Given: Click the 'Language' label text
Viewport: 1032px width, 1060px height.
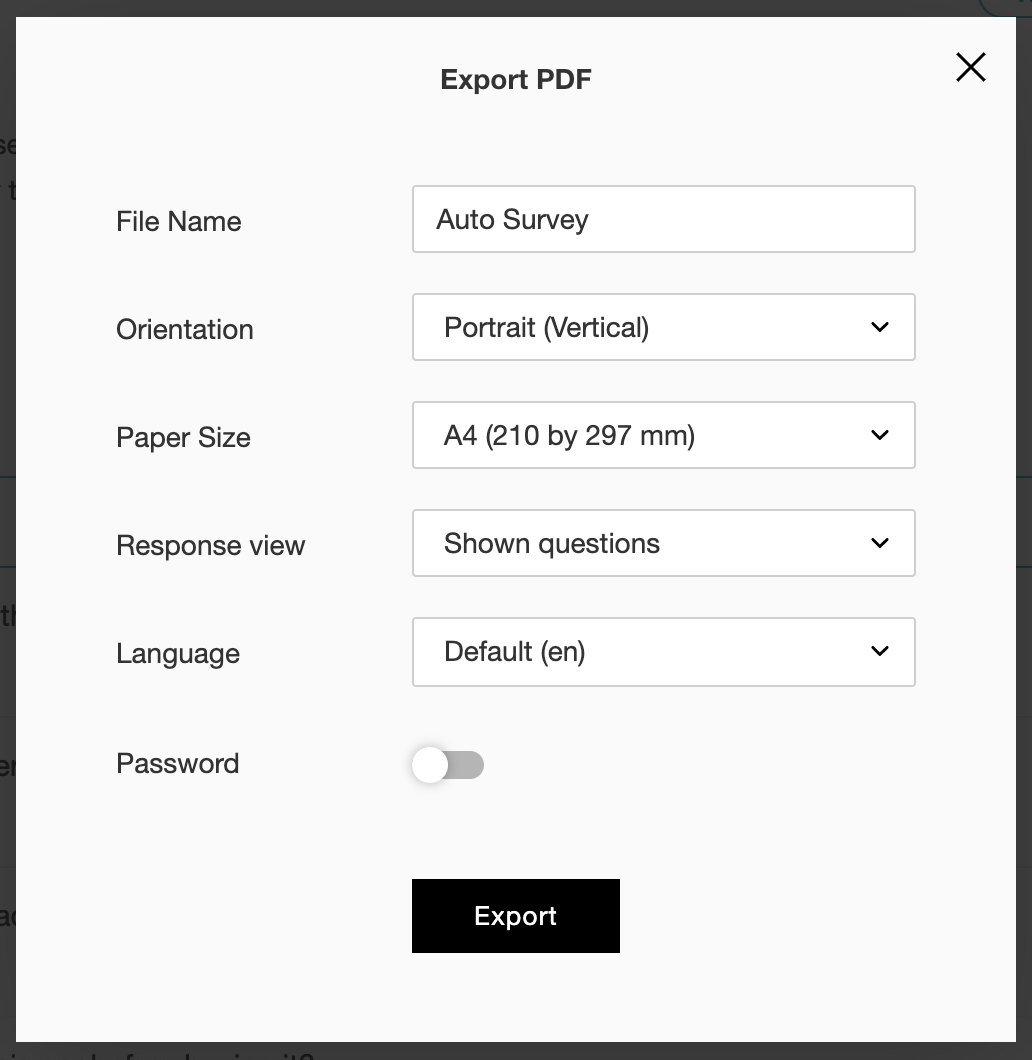Looking at the screenshot, I should (178, 653).
